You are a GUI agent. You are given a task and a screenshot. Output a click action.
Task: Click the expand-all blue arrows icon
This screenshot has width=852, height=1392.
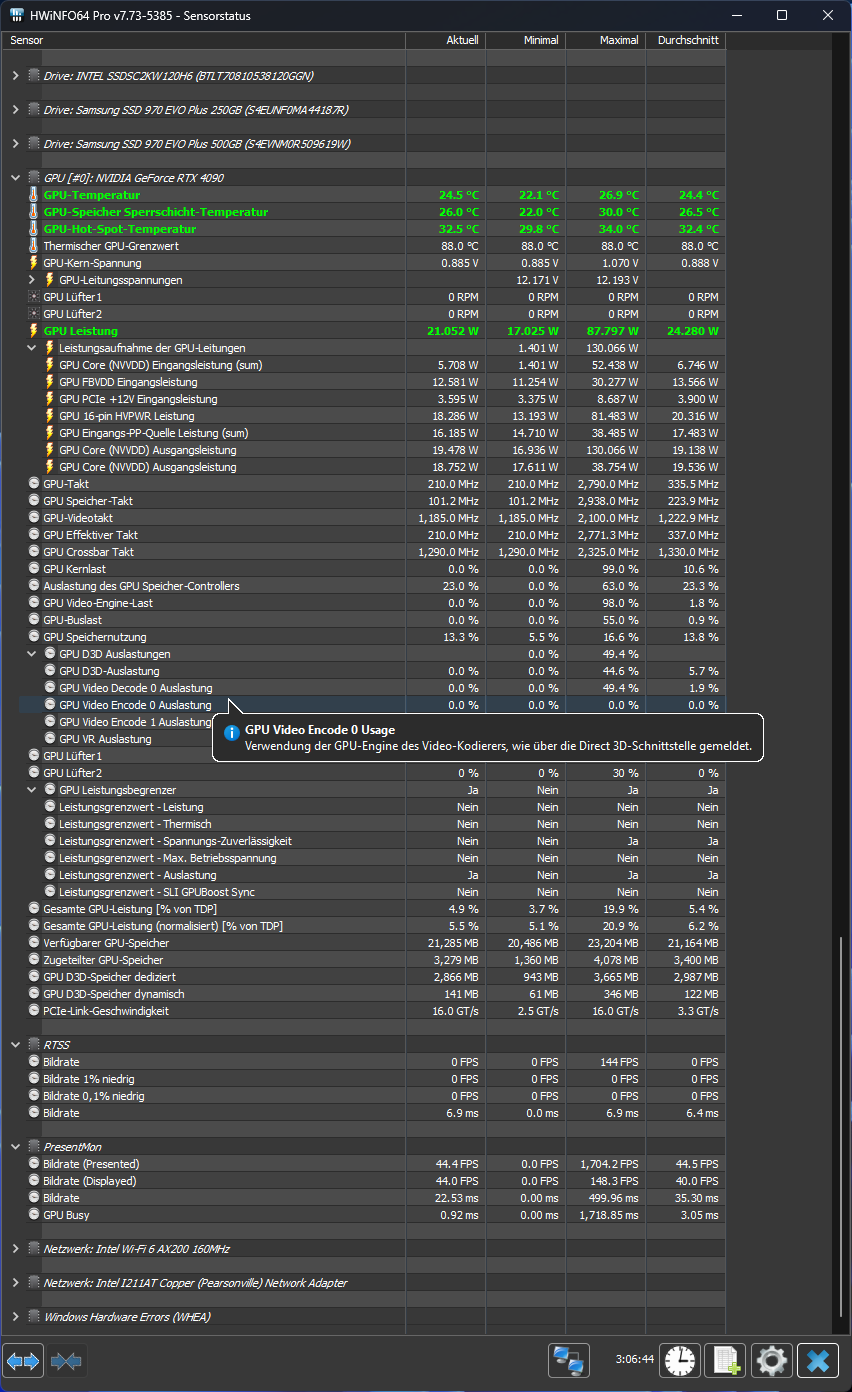click(24, 1361)
